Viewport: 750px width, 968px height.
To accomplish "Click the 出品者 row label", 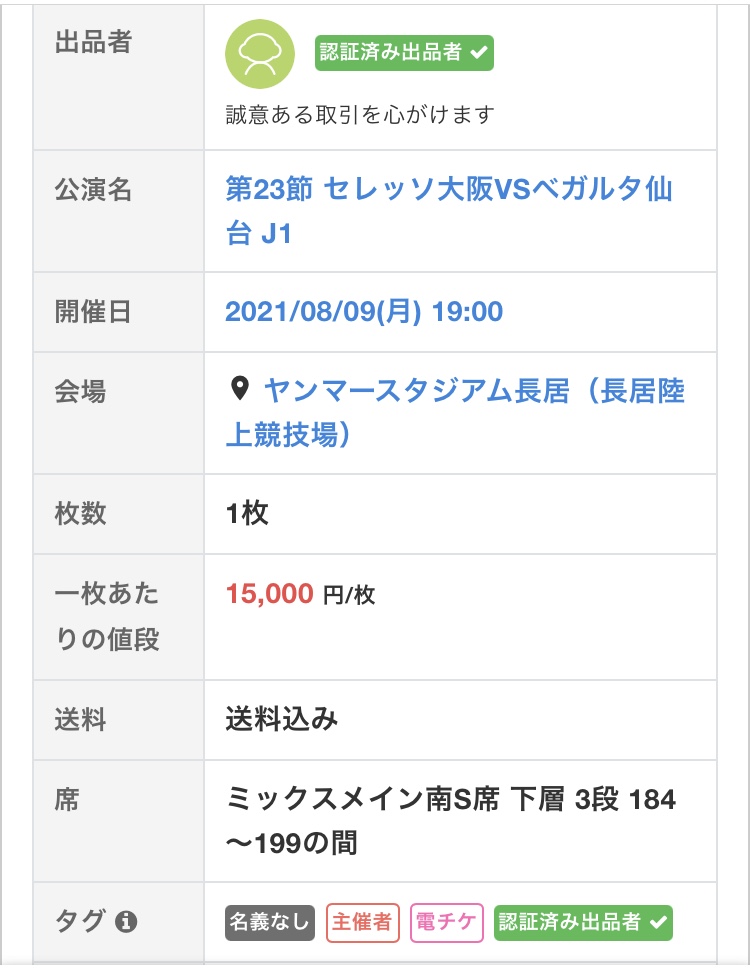I will tap(93, 42).
